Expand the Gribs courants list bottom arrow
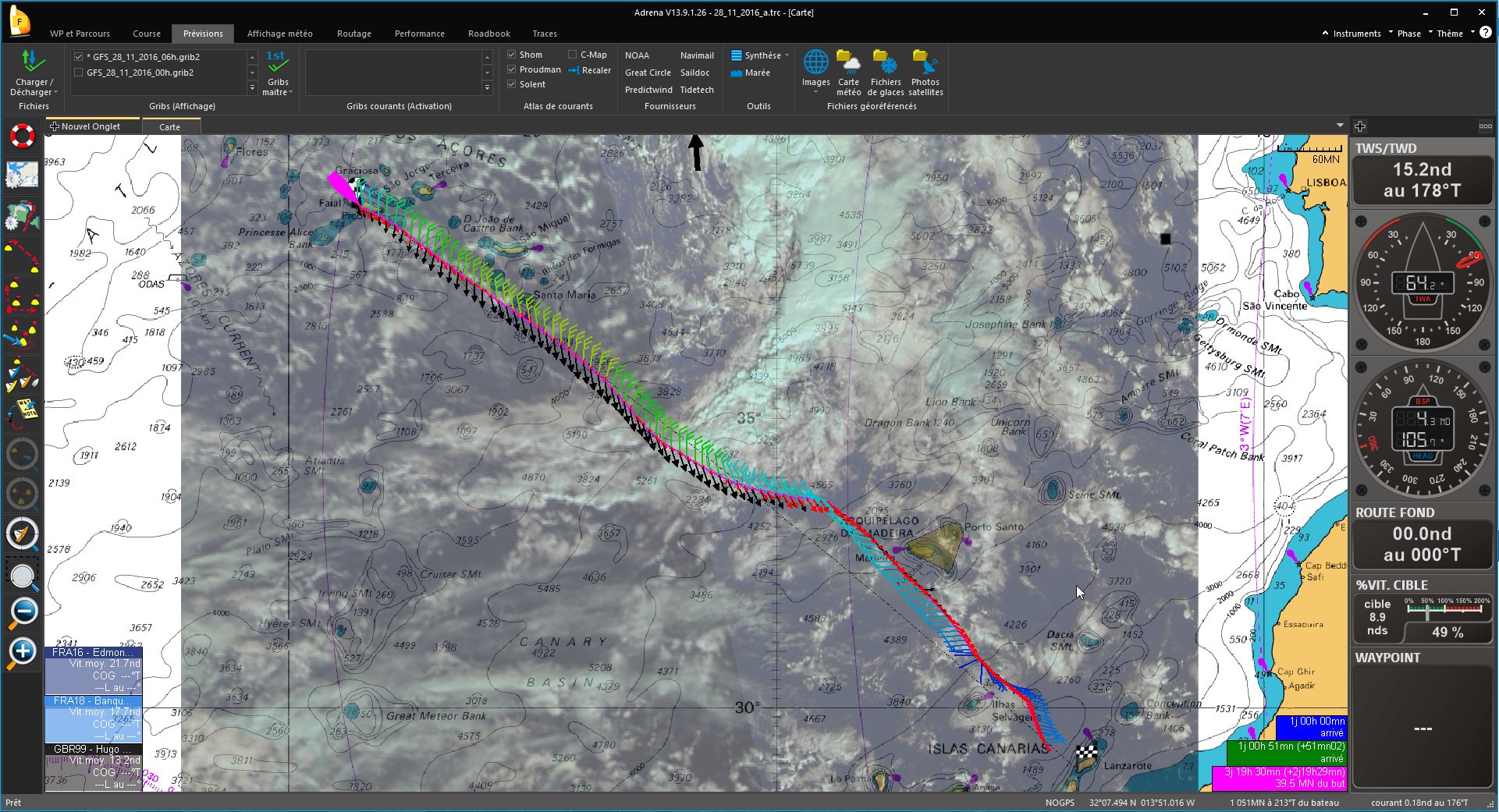The height and width of the screenshot is (812, 1499). tap(487, 88)
